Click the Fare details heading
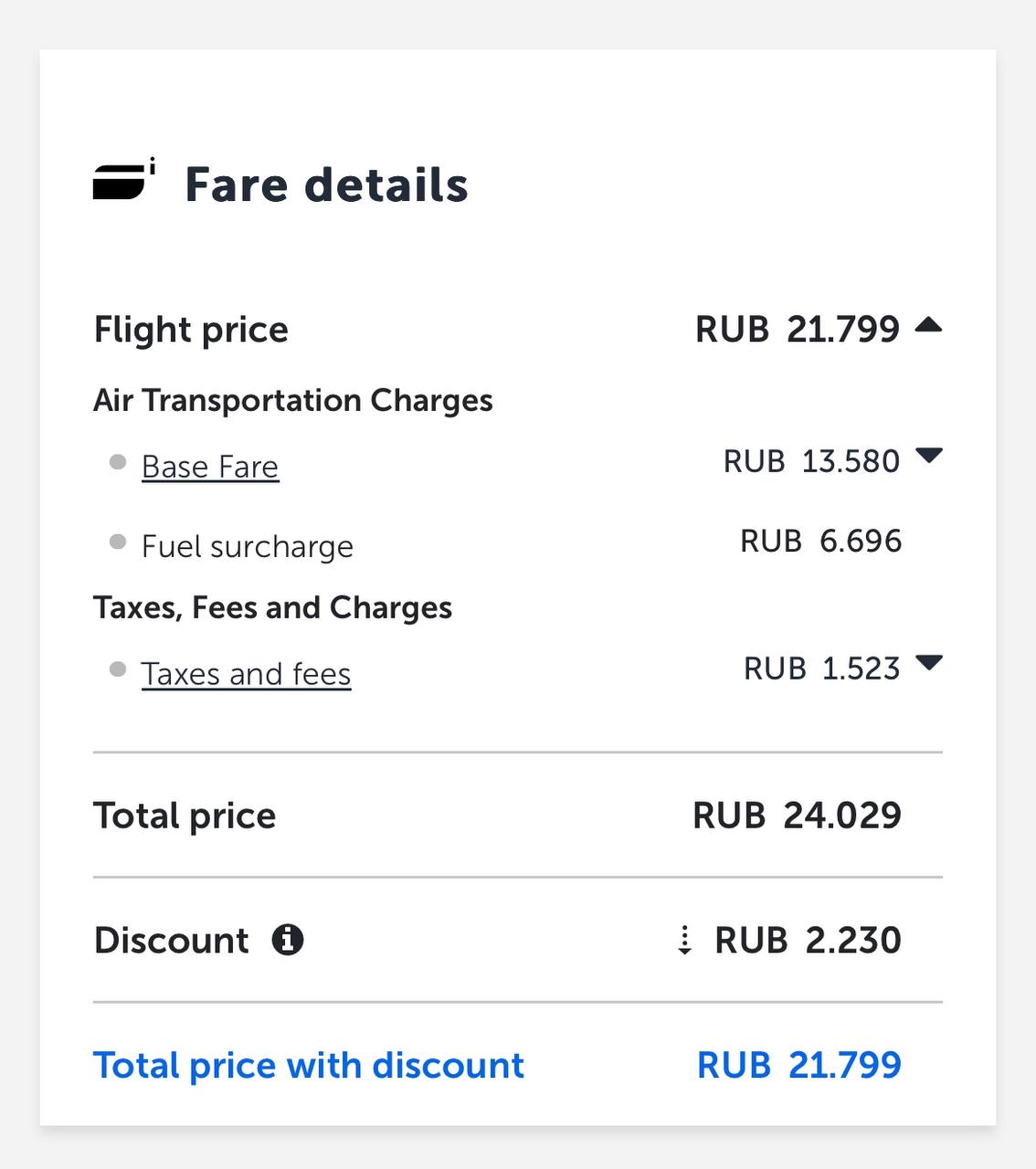This screenshot has width=1036, height=1169. (x=326, y=184)
